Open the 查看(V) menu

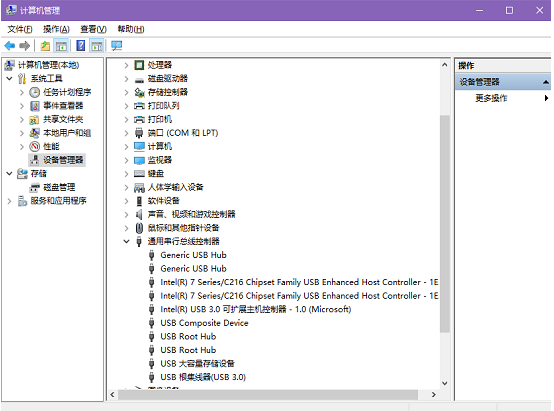pos(93,29)
